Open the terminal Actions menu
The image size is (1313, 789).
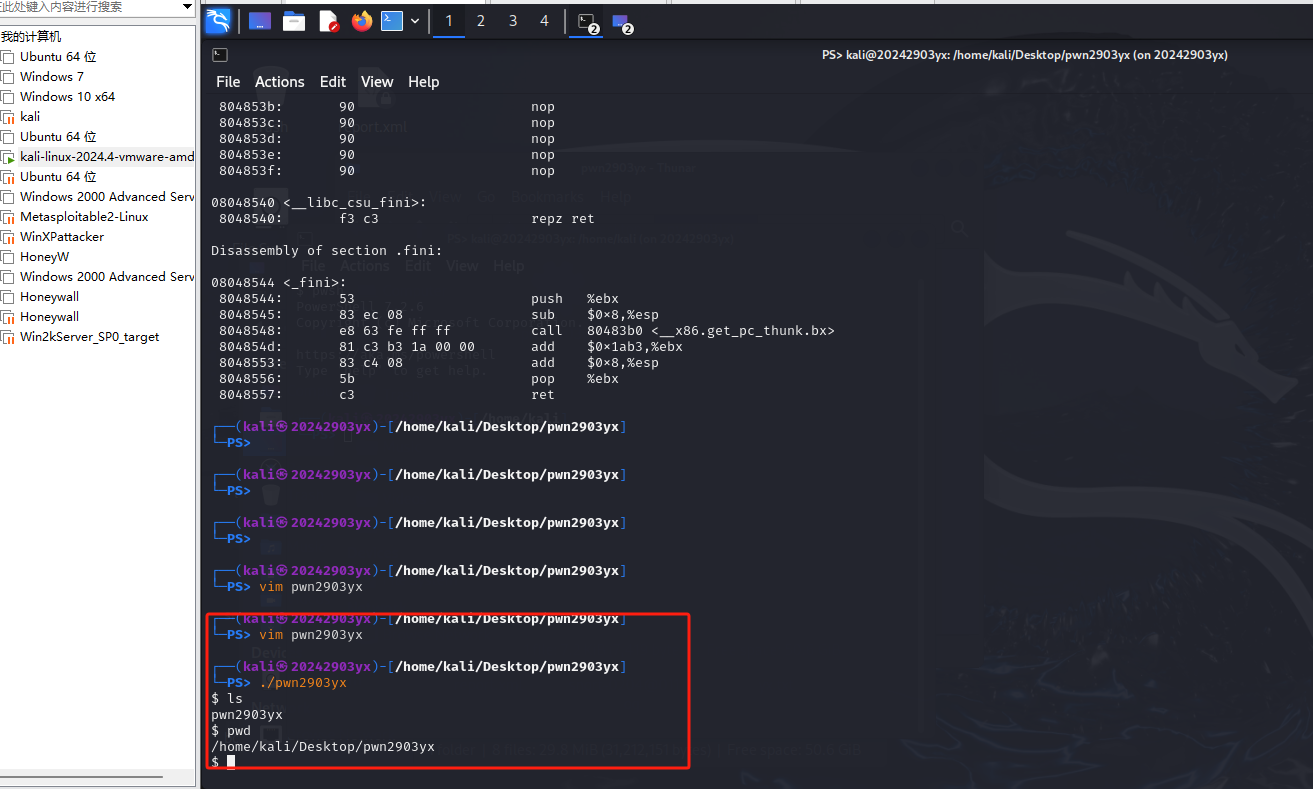(280, 82)
